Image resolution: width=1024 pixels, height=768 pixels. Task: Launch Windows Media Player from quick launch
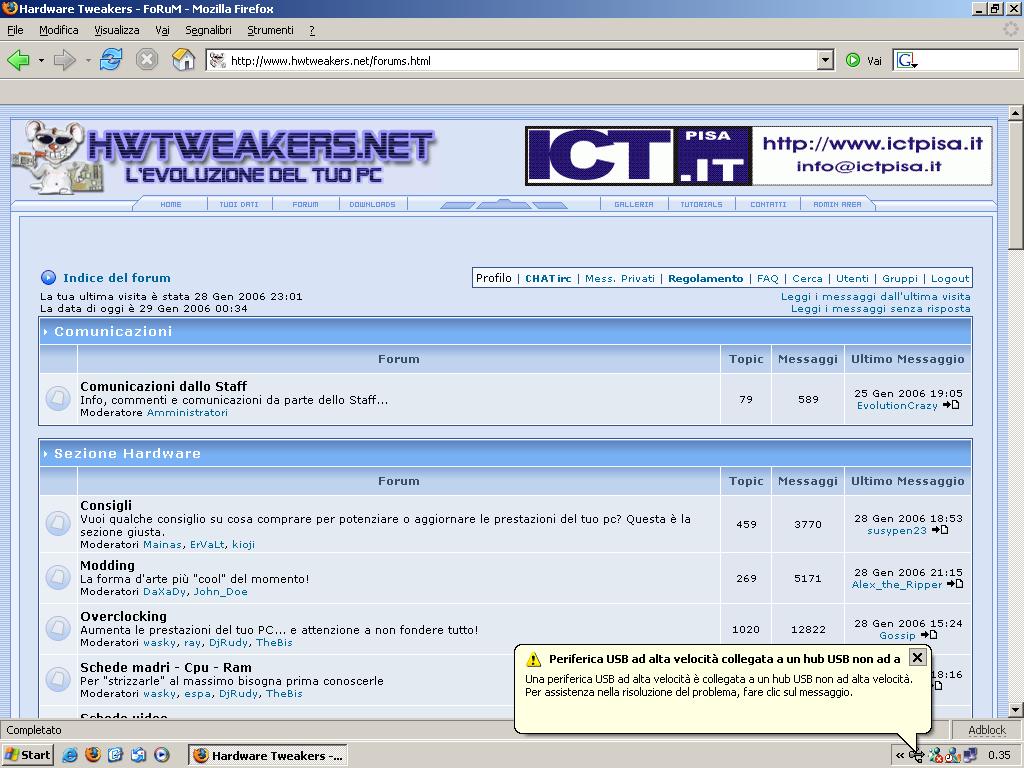point(161,755)
